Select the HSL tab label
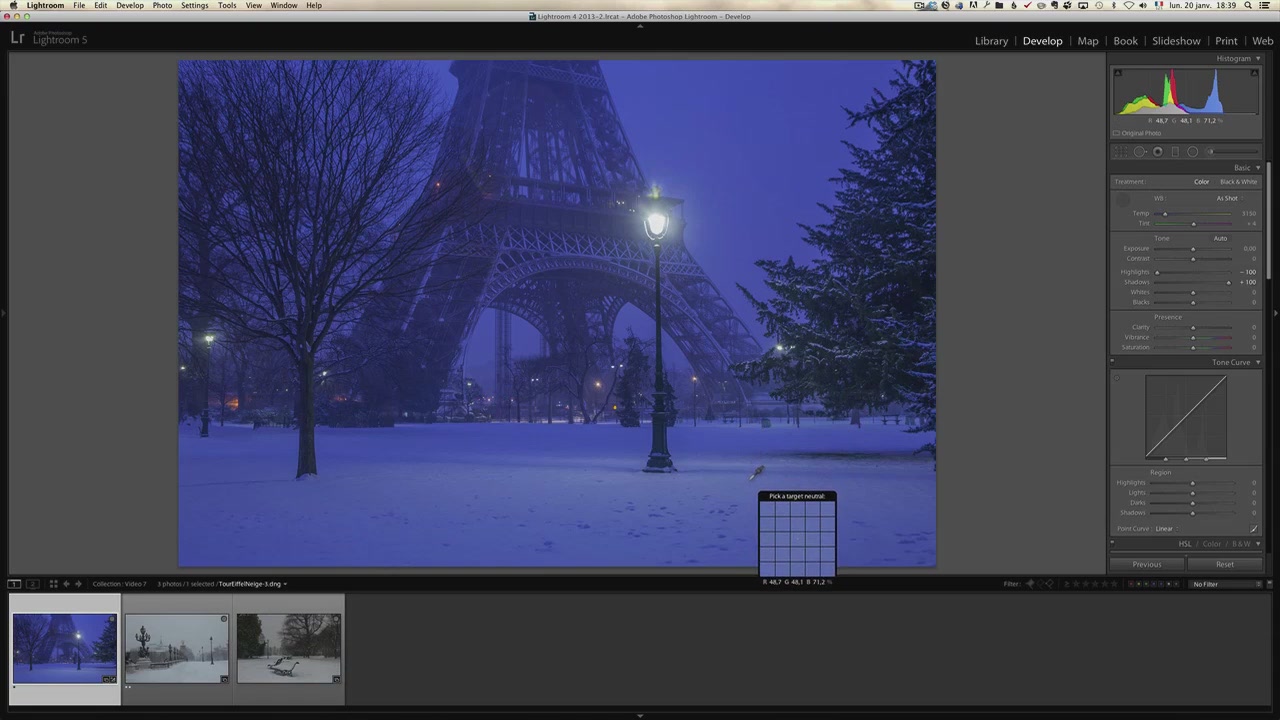1280x720 pixels. (1185, 544)
